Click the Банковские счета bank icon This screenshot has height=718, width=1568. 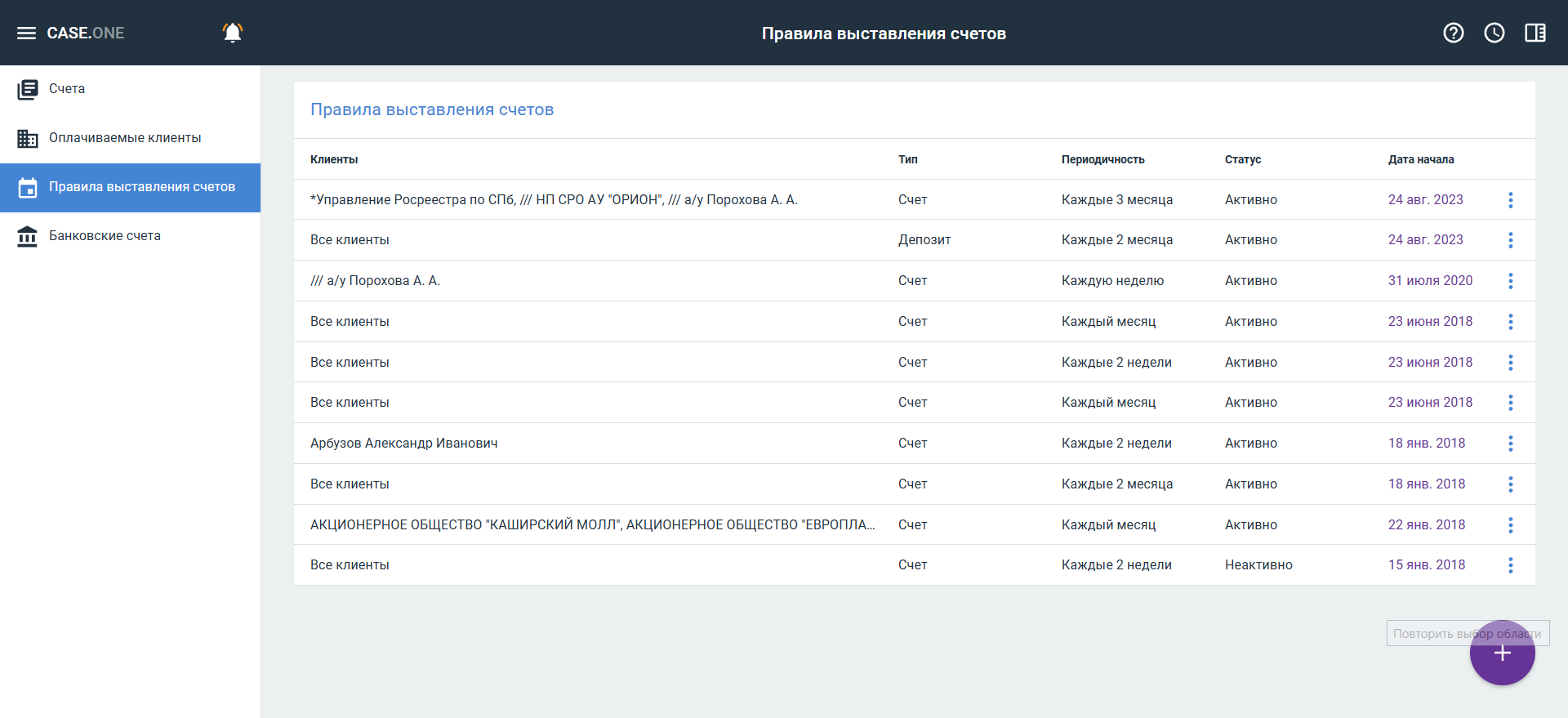click(28, 236)
